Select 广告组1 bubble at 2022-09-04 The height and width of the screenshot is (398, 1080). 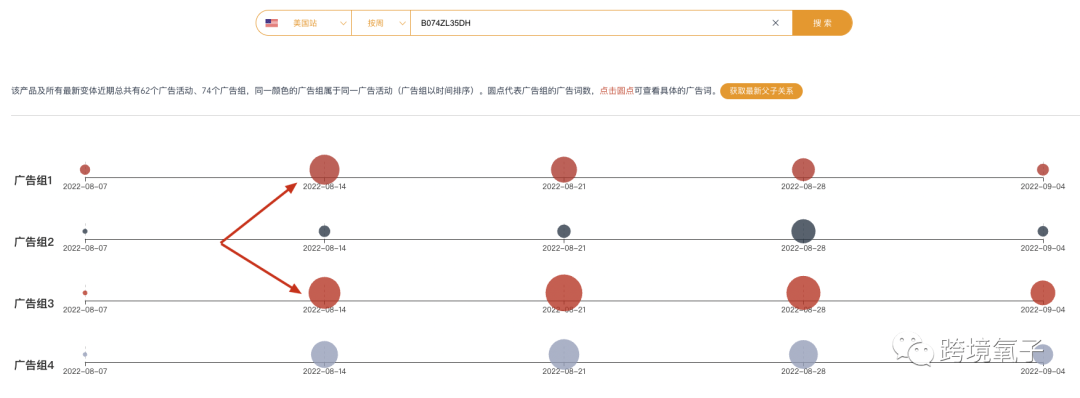click(x=1043, y=169)
